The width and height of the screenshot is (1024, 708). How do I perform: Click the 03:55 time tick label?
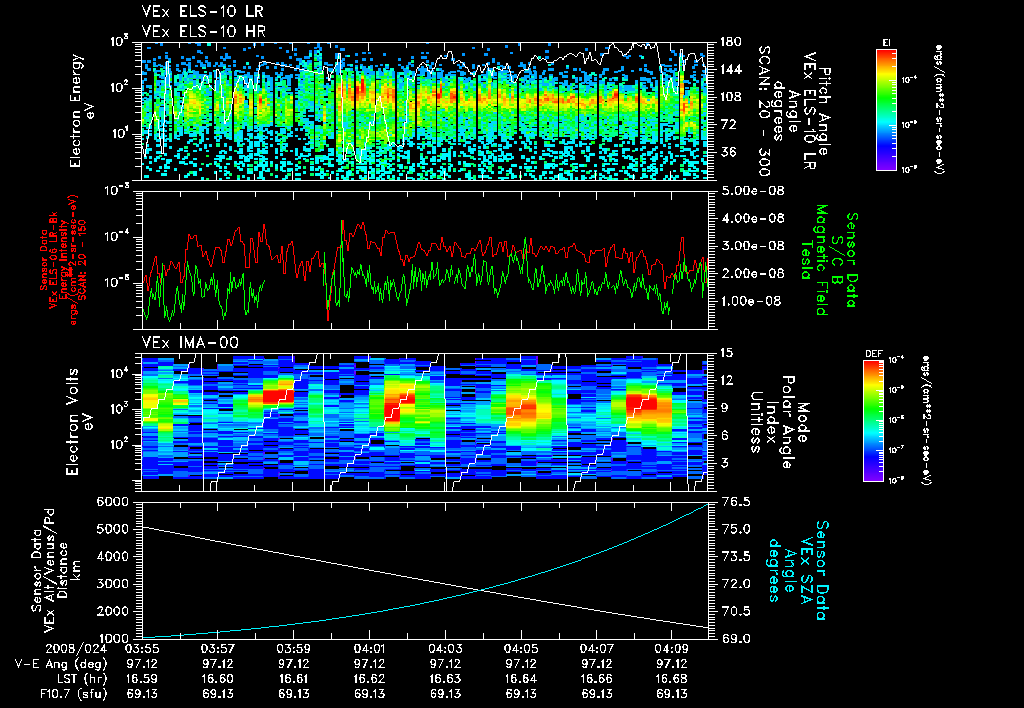click(x=142, y=649)
